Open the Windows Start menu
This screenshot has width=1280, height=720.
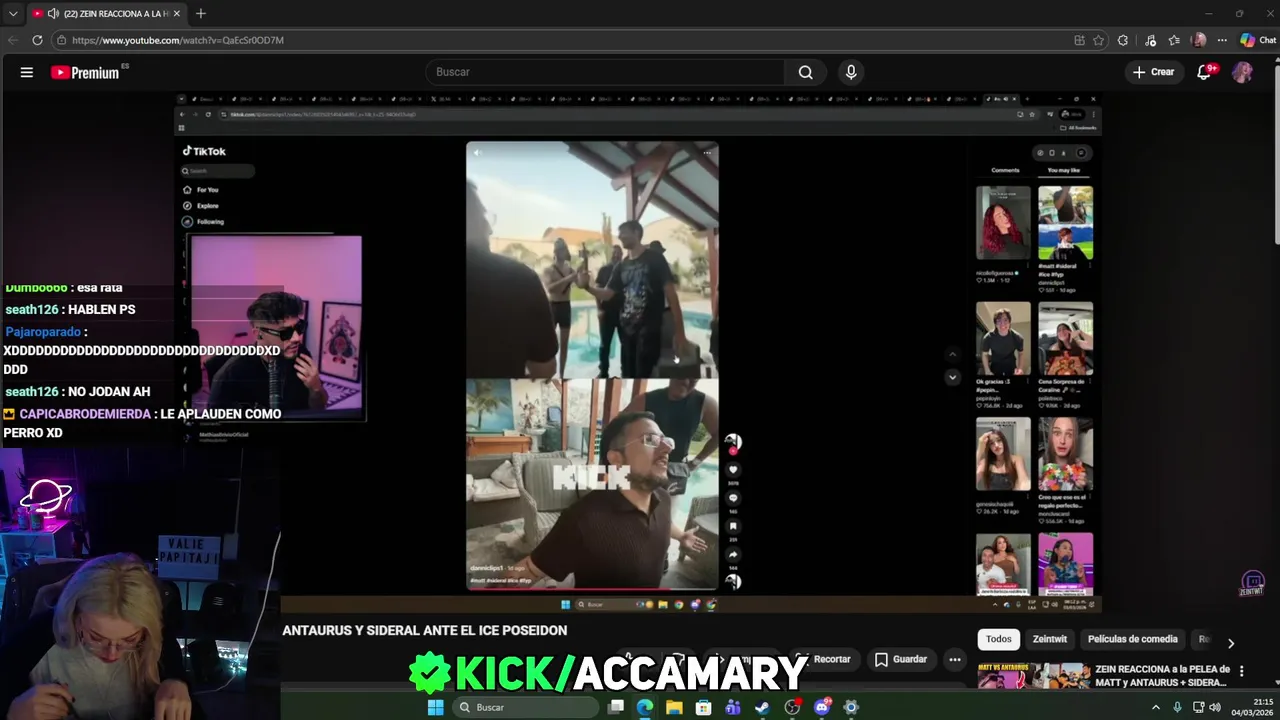pyautogui.click(x=435, y=707)
